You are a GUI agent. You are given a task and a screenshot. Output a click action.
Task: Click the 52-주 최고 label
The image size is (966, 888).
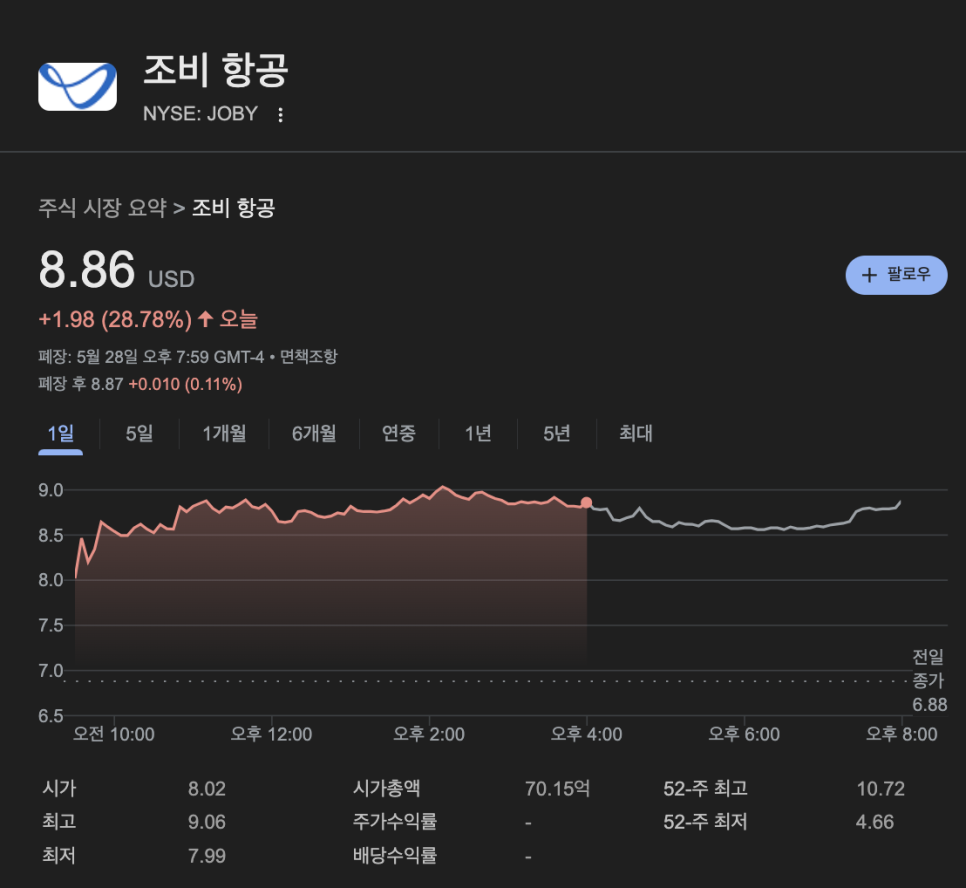click(705, 789)
